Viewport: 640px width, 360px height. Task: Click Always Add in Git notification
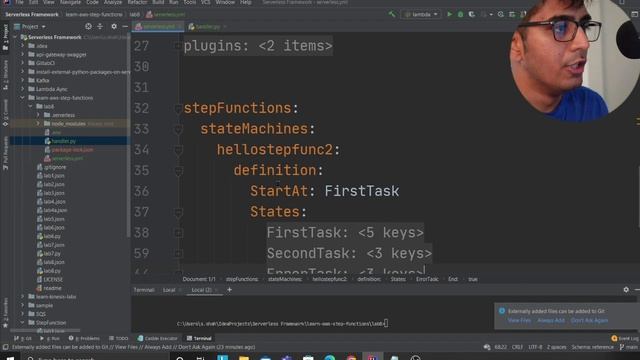551,320
